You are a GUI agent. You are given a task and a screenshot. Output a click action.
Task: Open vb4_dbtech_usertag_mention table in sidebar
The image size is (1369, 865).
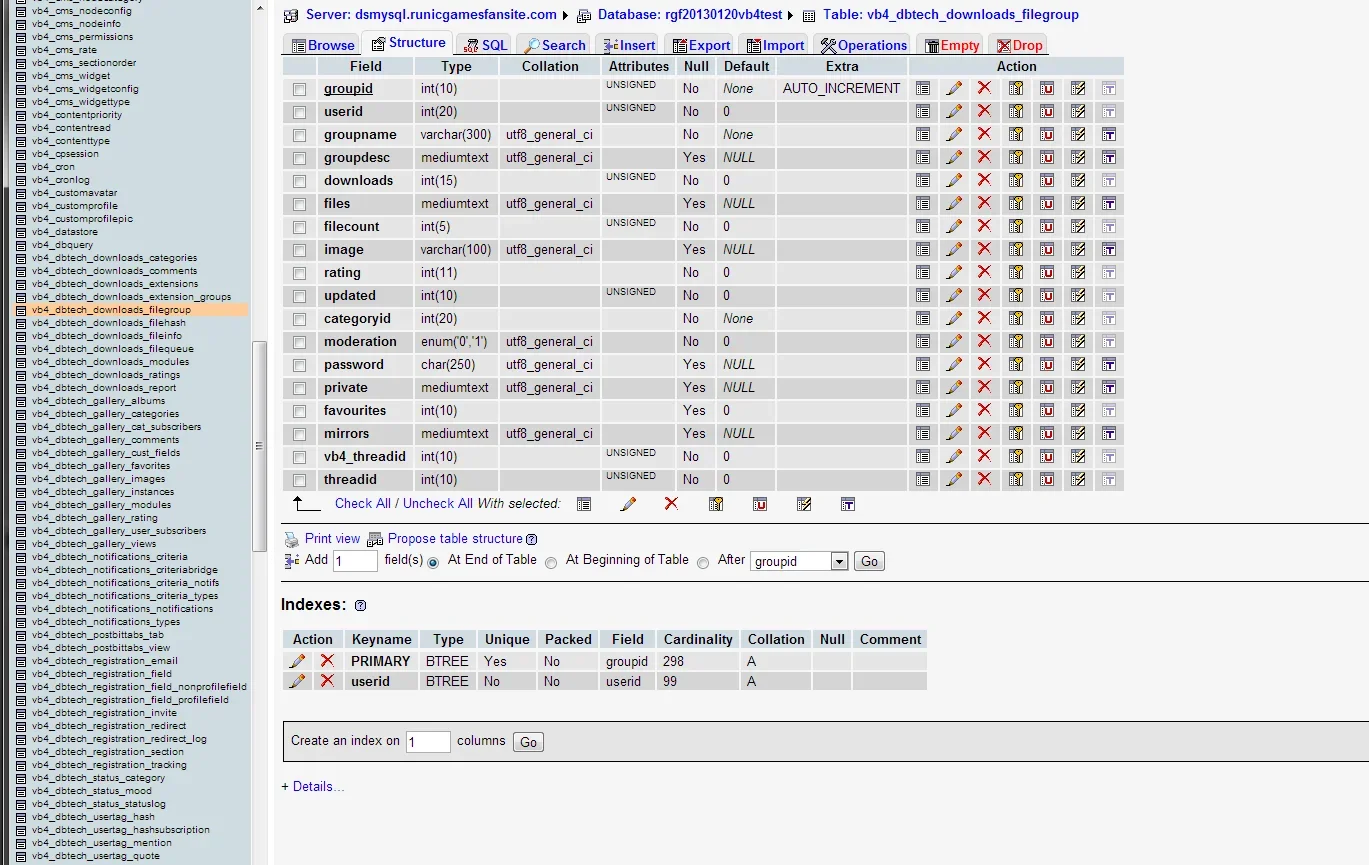tap(101, 843)
